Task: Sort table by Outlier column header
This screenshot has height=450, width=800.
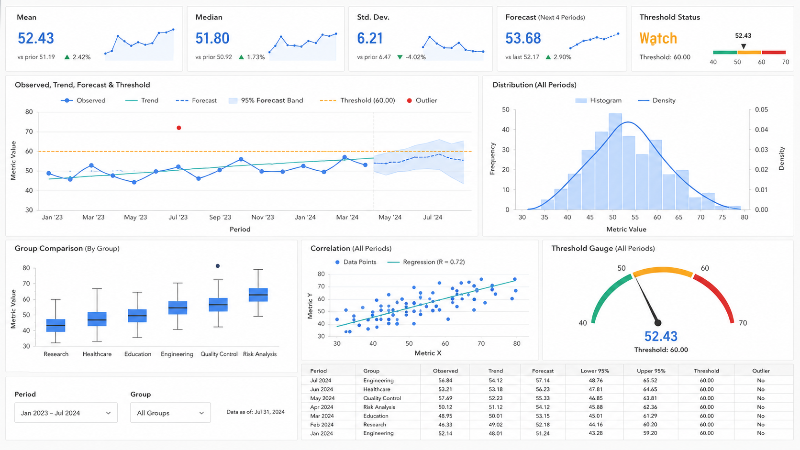Action: (761, 371)
